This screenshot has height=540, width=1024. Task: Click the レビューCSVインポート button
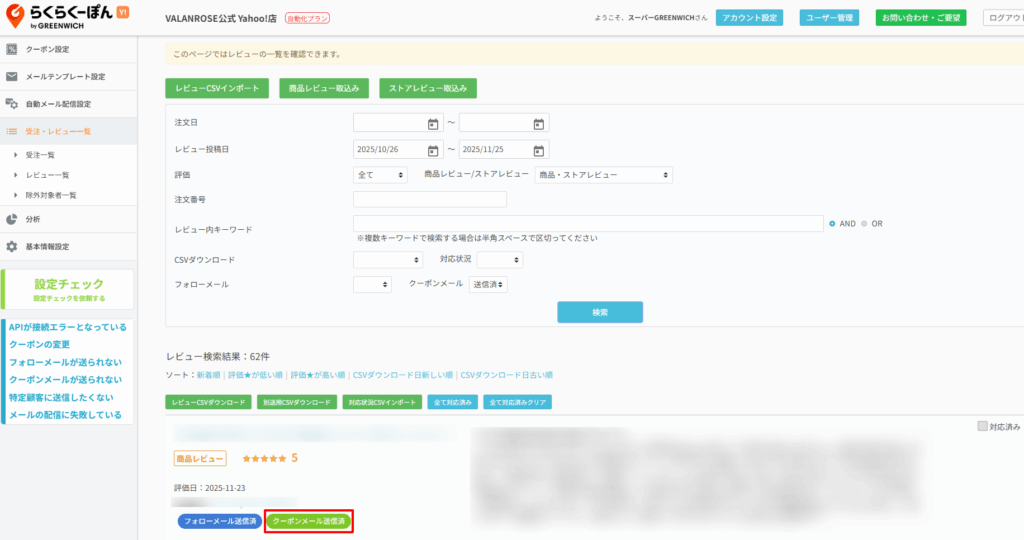217,88
